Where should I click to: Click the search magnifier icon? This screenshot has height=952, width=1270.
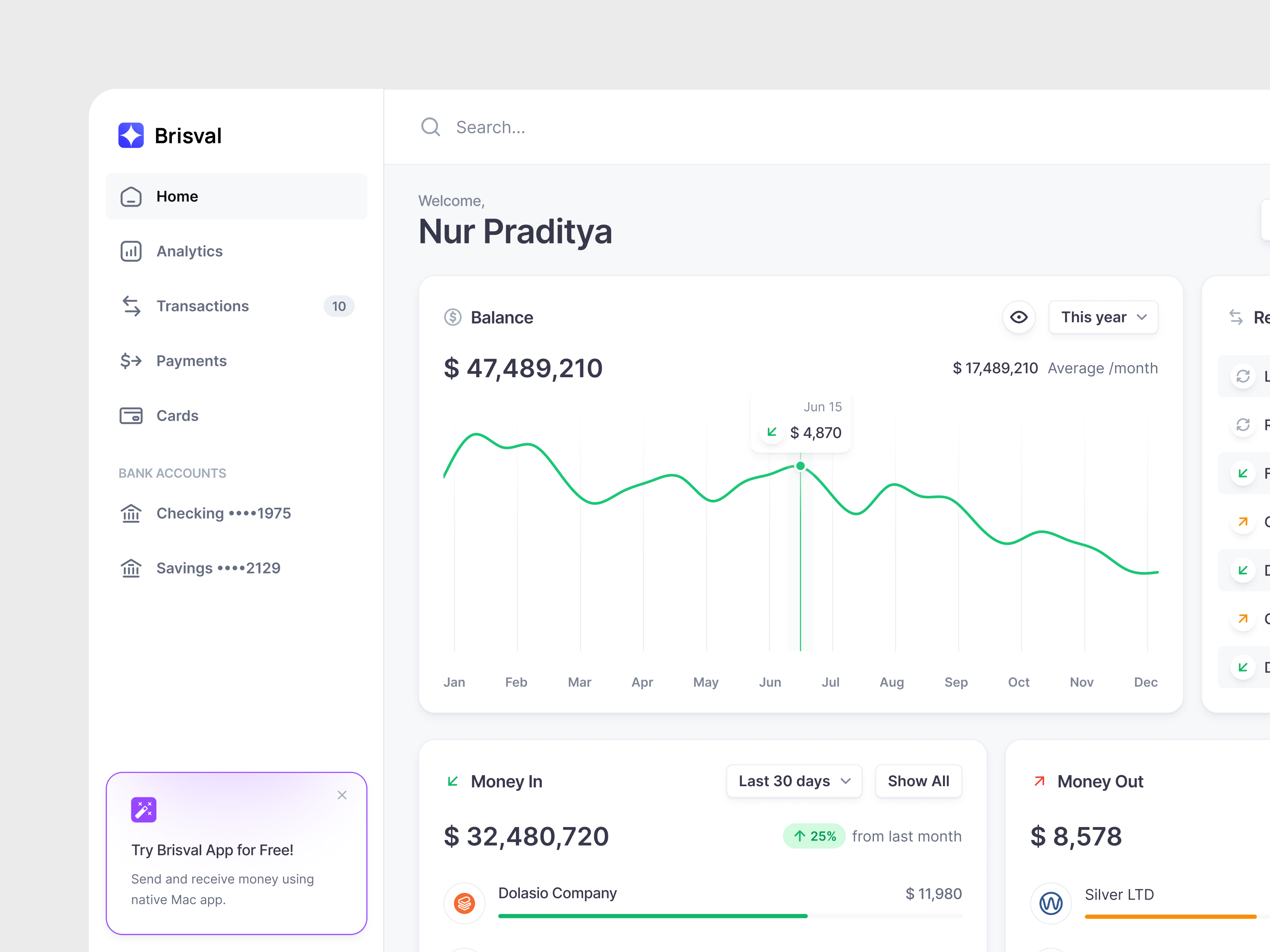431,127
